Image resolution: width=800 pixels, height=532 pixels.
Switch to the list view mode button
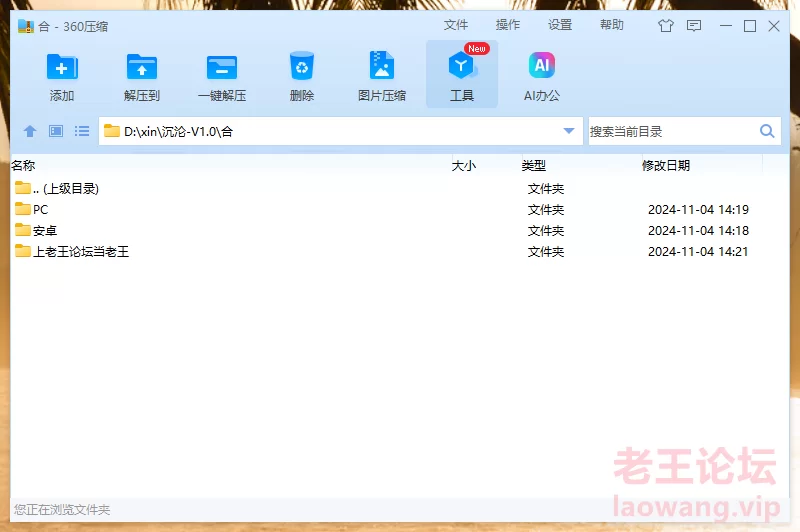(x=82, y=132)
